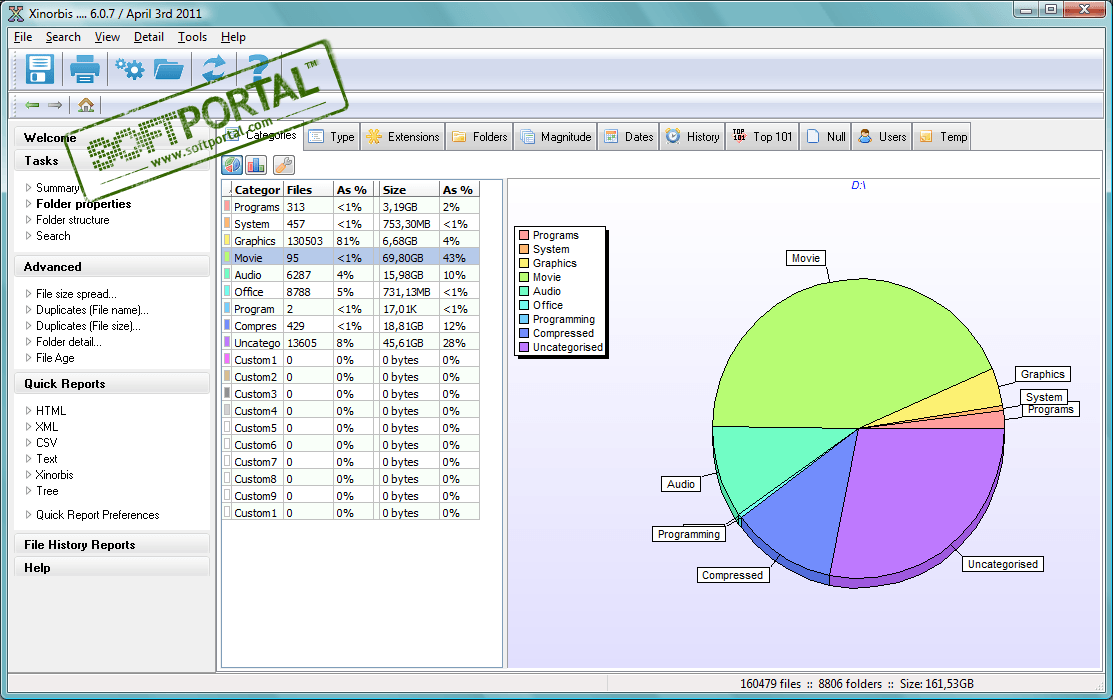Select the pie chart view icon
The image size is (1113, 700).
[x=233, y=165]
